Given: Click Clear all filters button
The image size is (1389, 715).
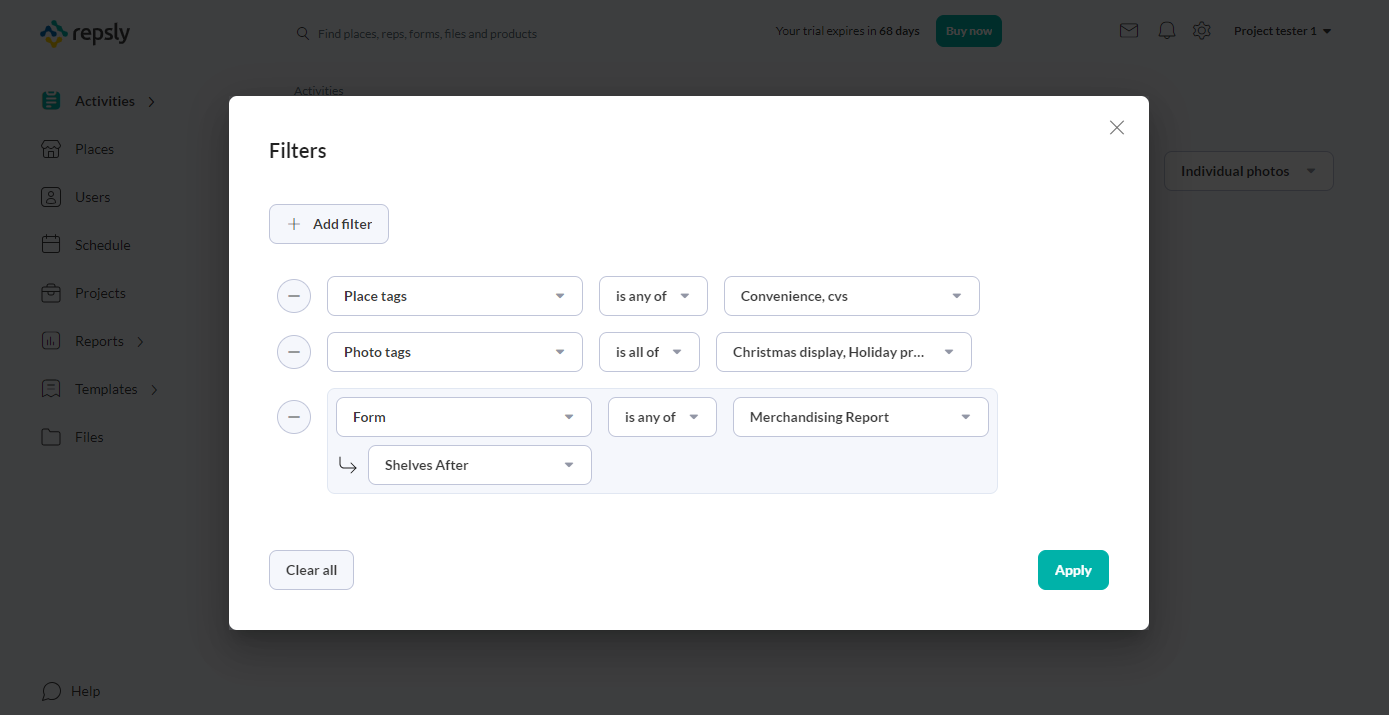Looking at the screenshot, I should (311, 570).
